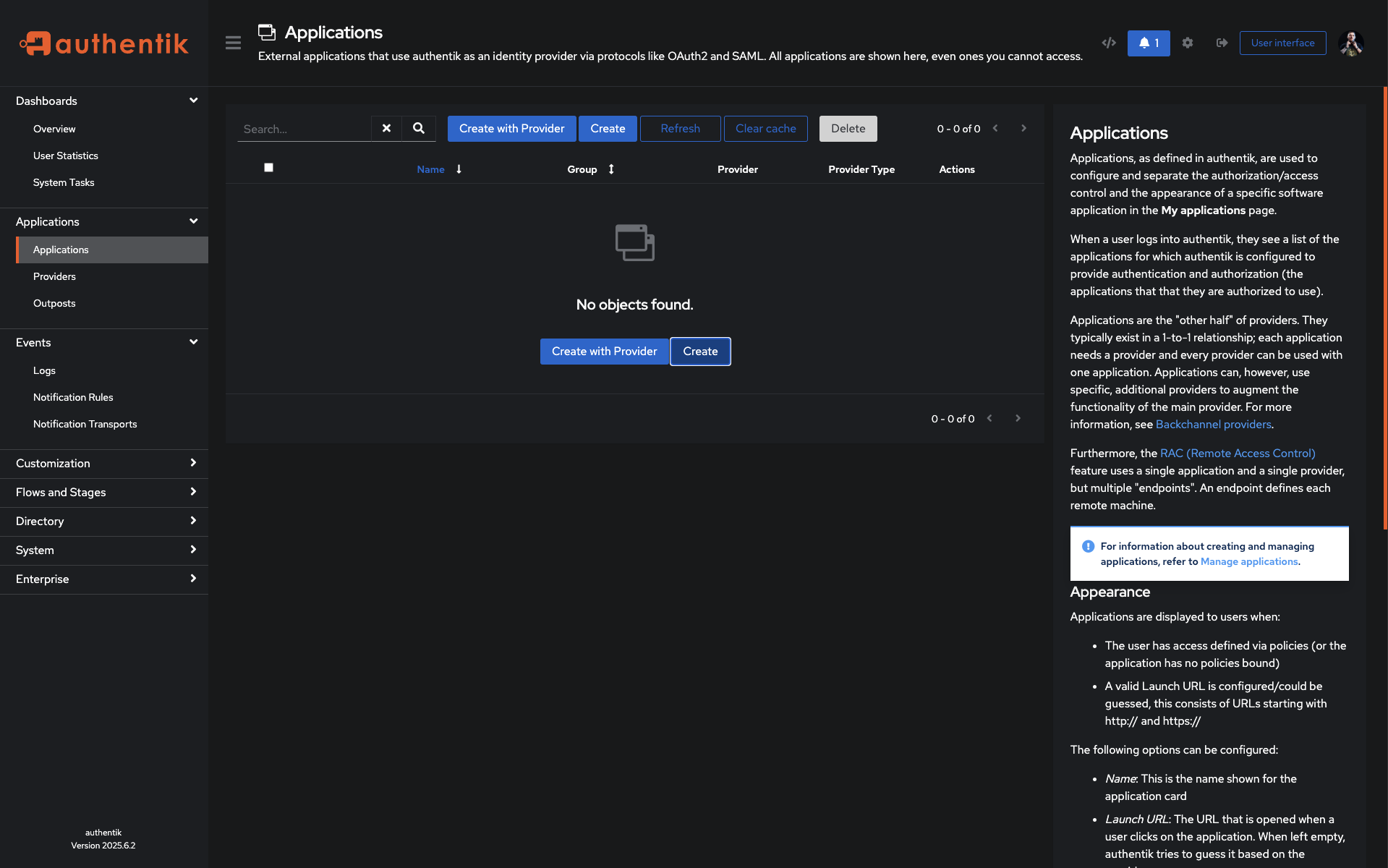Screen dimensions: 1388x868
Task: Open Backchannel providers link
Action: pos(1213,425)
